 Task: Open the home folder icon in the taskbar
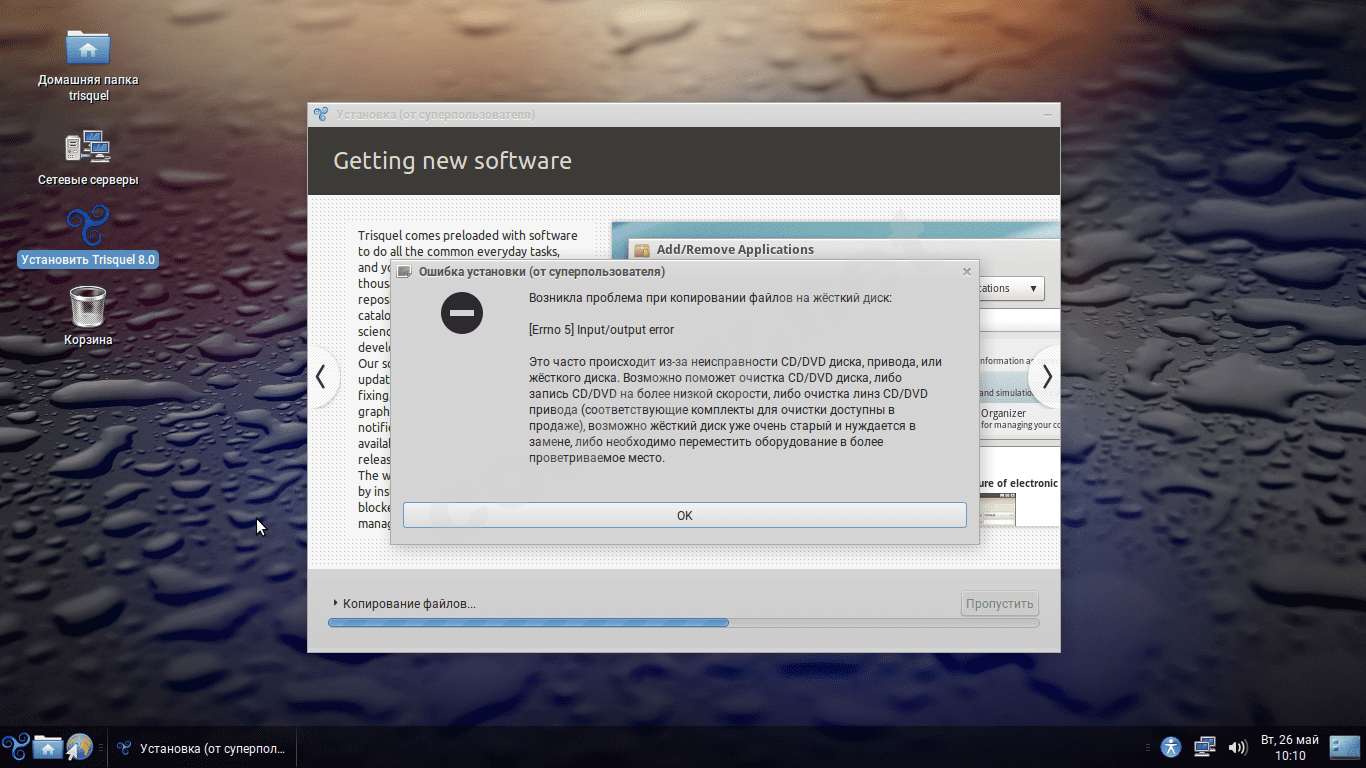pos(47,747)
